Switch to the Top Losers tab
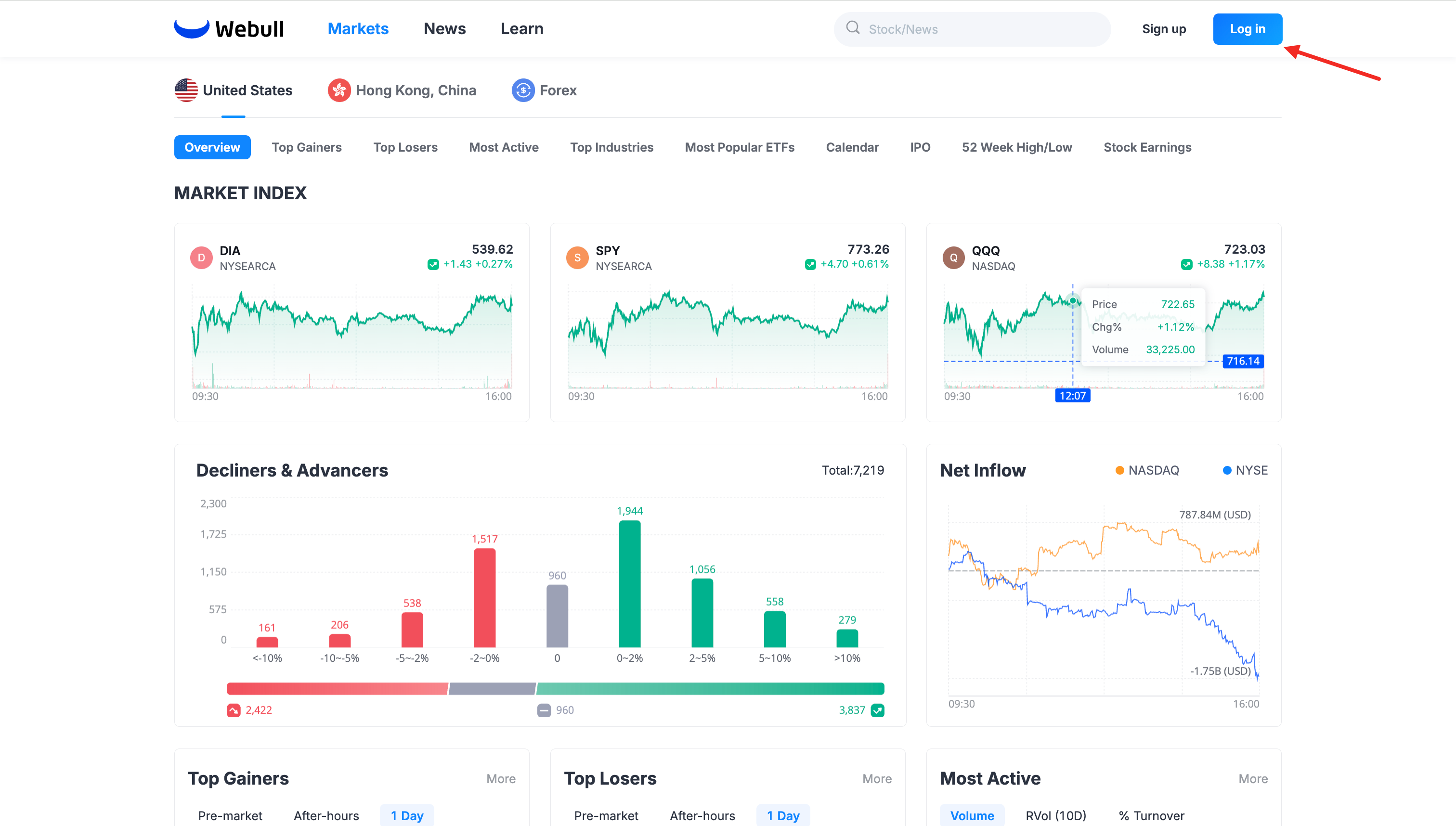Image resolution: width=1456 pixels, height=826 pixels. [405, 147]
